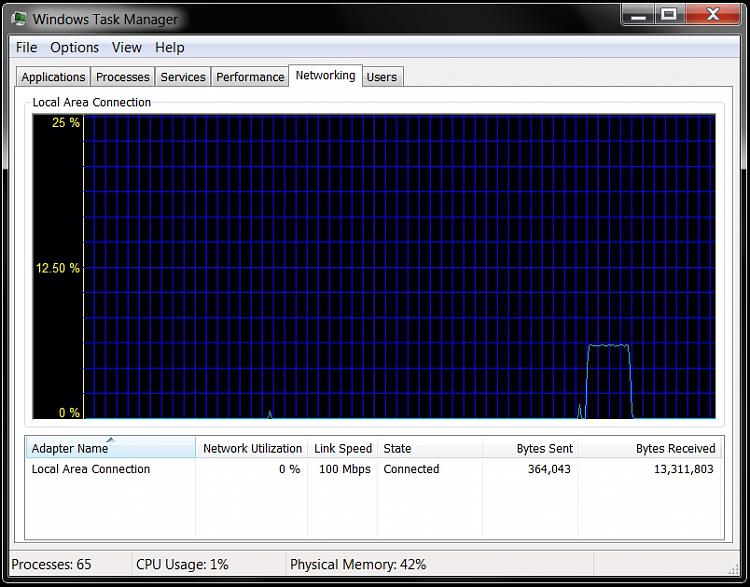
Task: Click the 12.50 % graph axis label
Action: (57, 268)
